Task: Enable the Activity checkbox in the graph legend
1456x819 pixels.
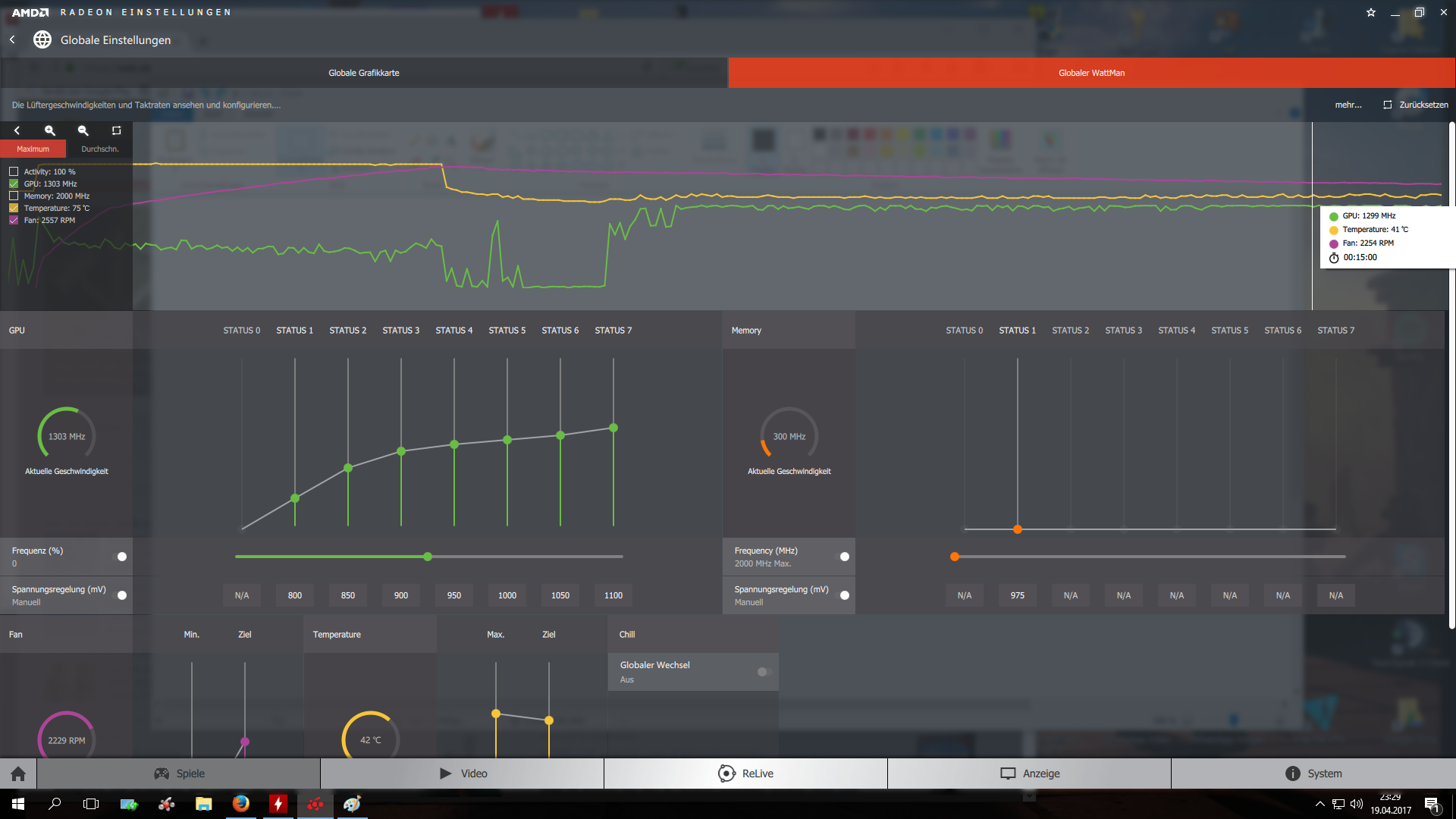Action: [x=14, y=171]
